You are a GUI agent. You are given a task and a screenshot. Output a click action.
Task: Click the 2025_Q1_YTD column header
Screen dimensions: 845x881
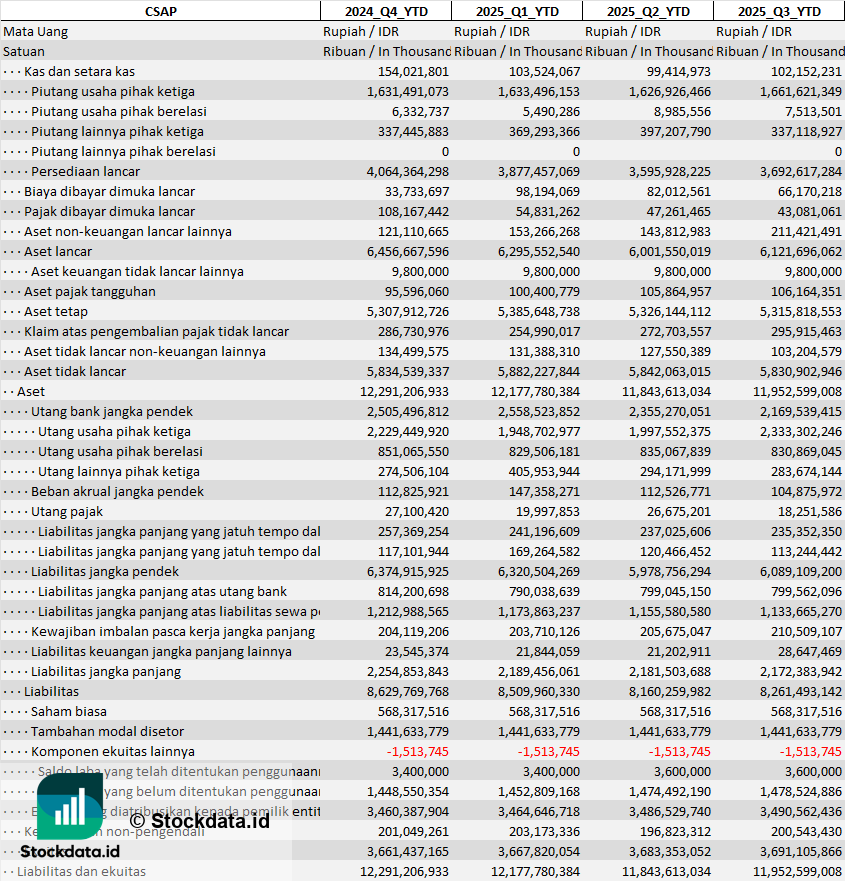pos(516,11)
